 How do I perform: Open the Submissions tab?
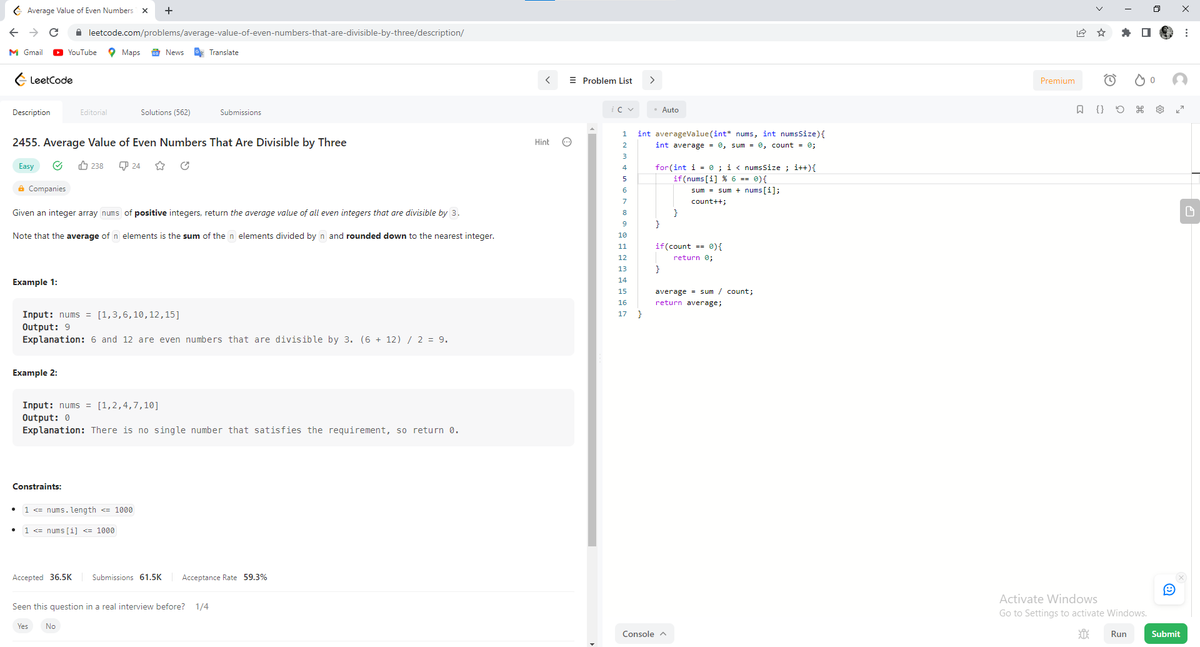point(240,112)
